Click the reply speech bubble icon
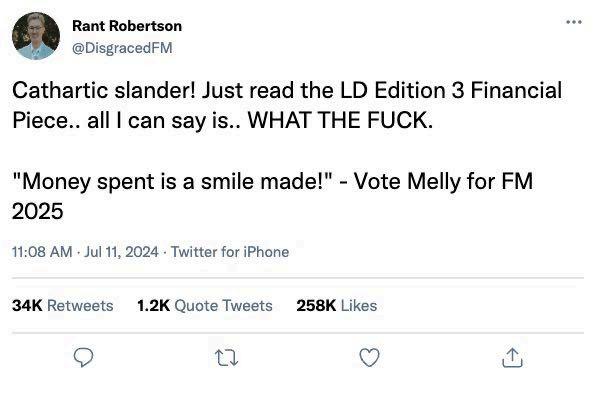 coord(83,357)
